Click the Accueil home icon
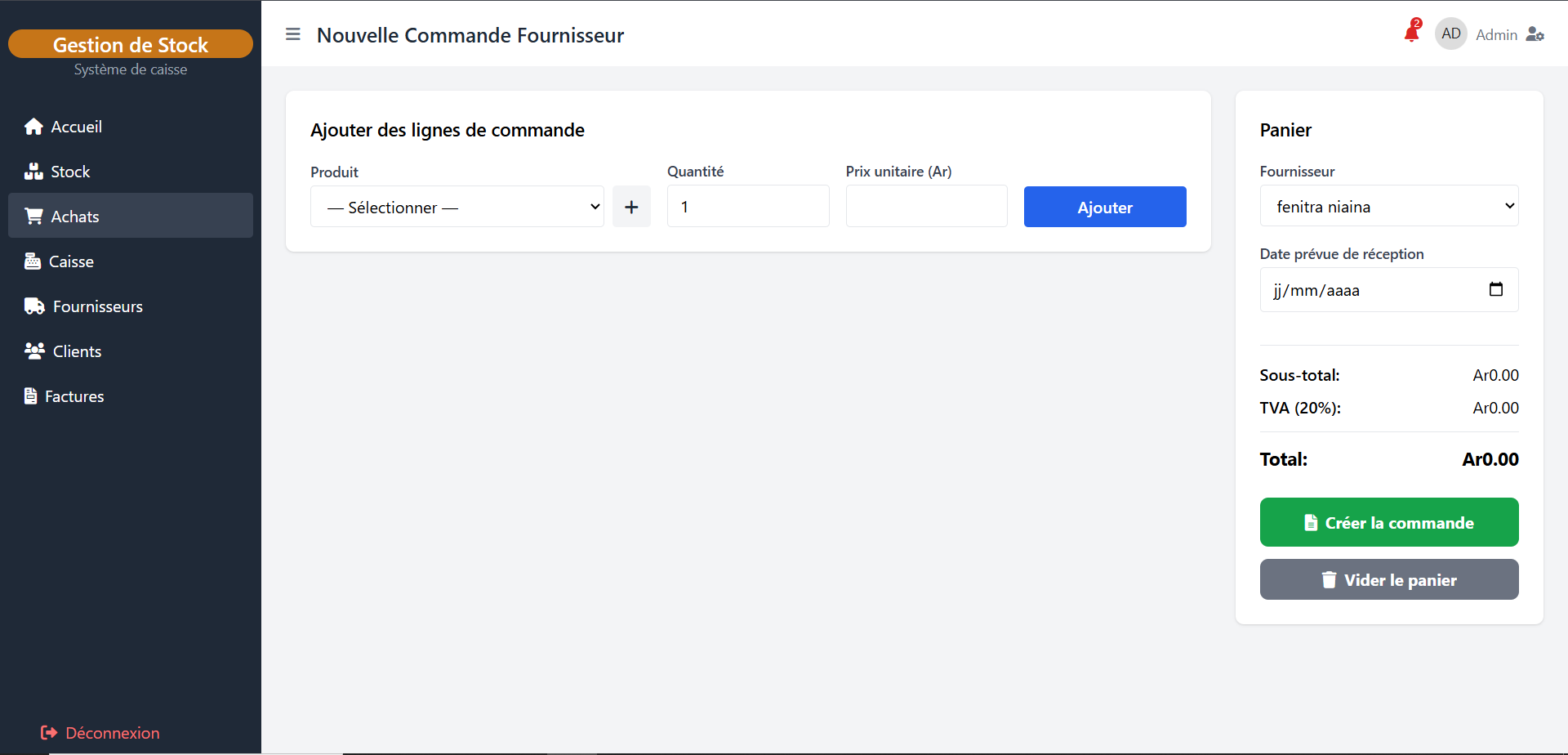The height and width of the screenshot is (755, 1568). (x=33, y=127)
